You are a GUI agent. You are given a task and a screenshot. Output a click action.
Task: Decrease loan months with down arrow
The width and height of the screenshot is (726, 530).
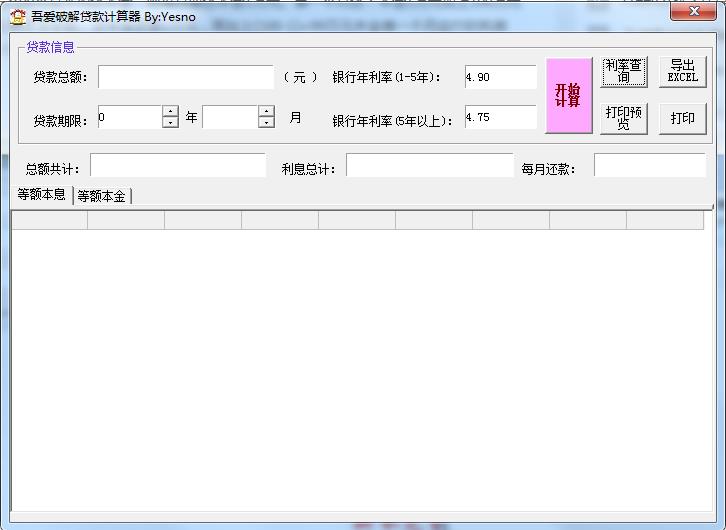(x=267, y=123)
